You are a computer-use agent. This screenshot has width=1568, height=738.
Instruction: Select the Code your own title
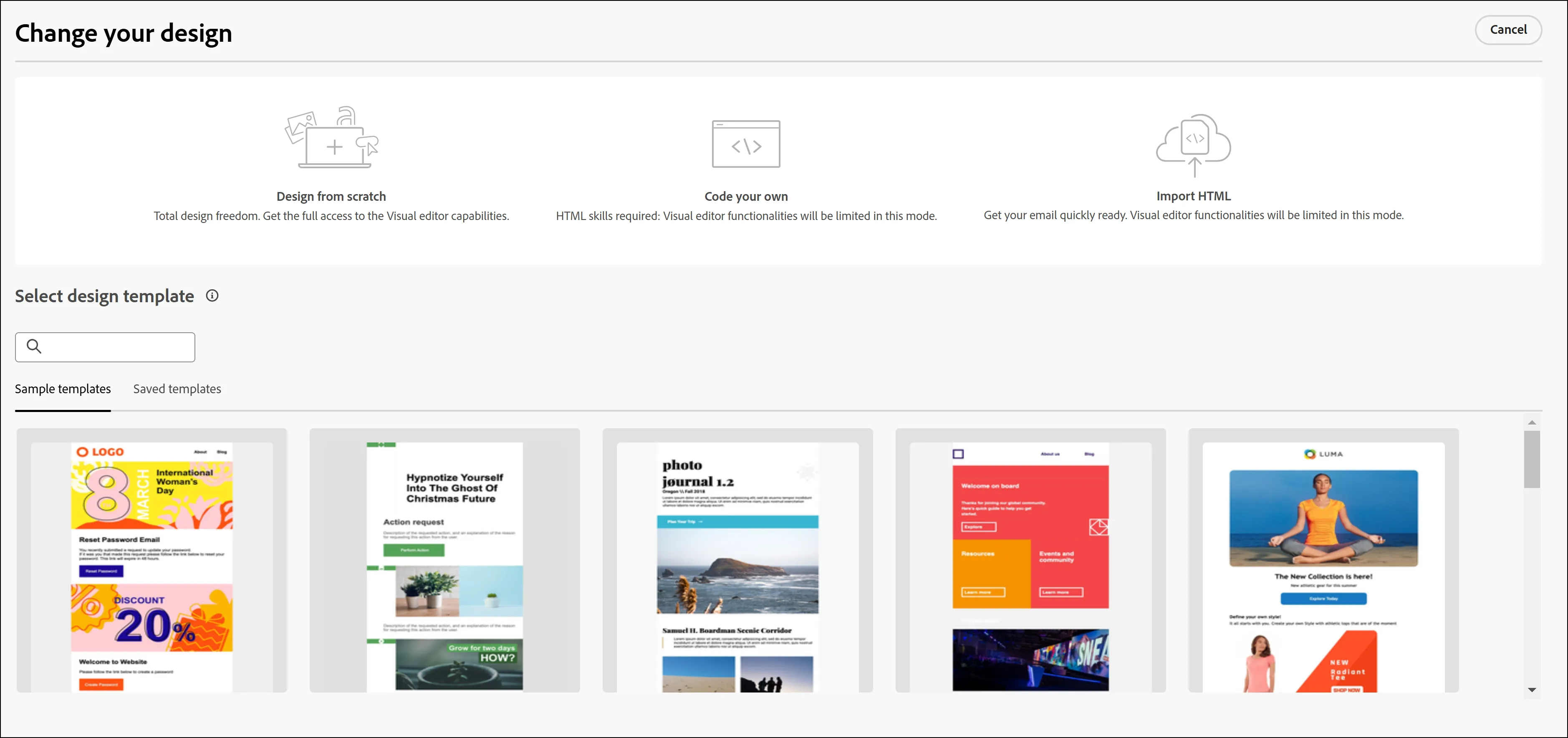[x=746, y=196]
